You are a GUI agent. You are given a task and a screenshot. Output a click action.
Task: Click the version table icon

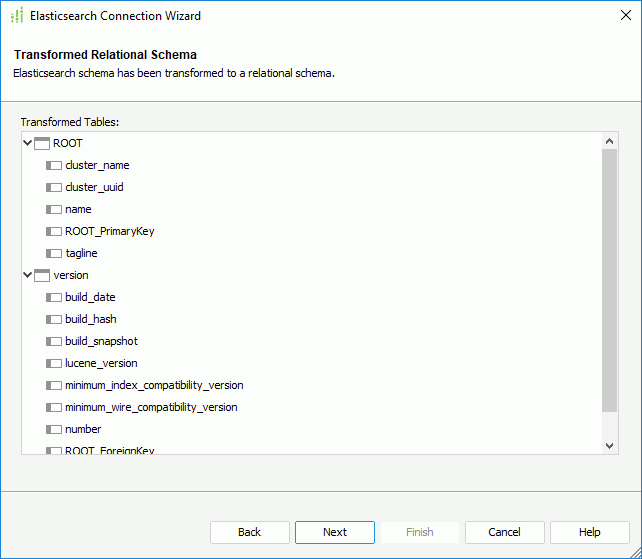[x=42, y=275]
